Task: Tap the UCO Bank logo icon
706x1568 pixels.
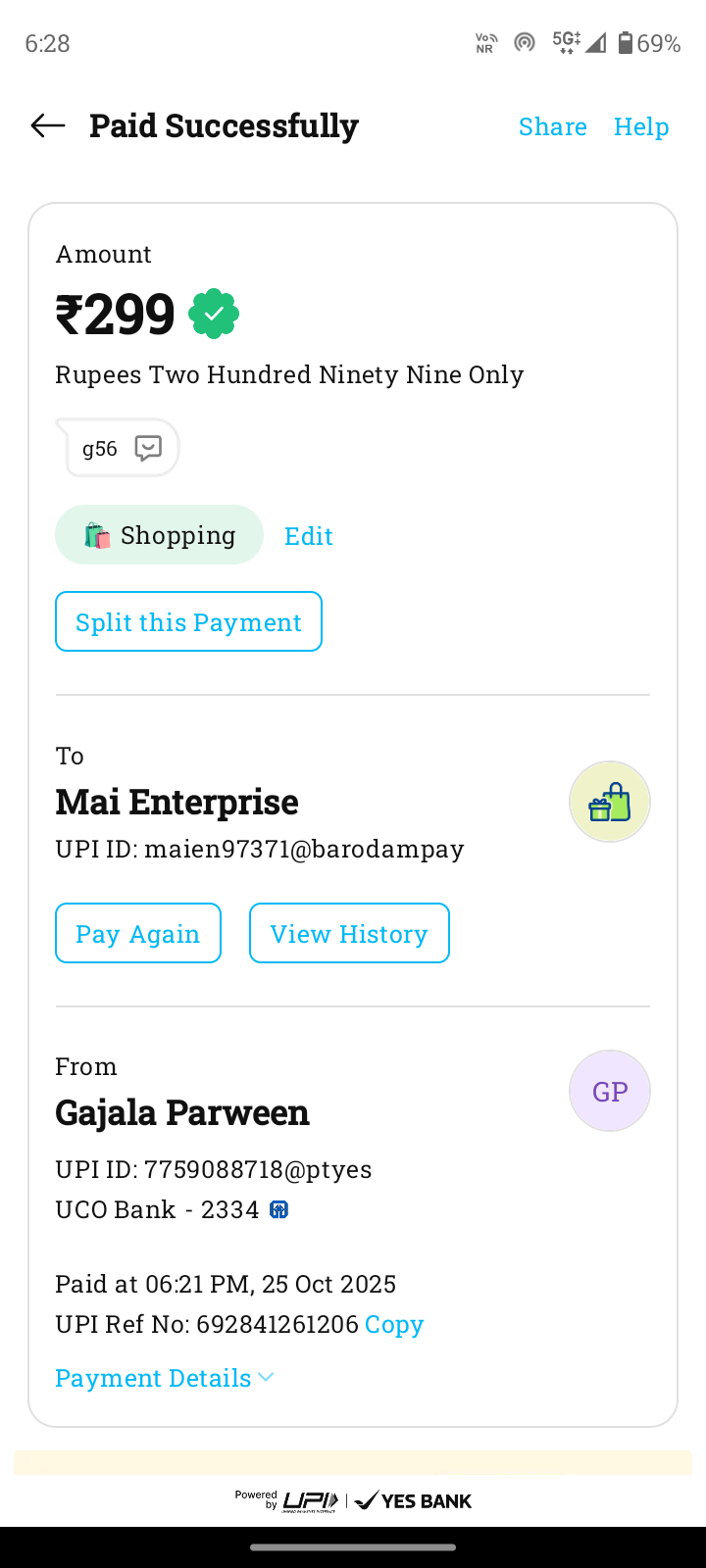Action: pyautogui.click(x=279, y=1210)
